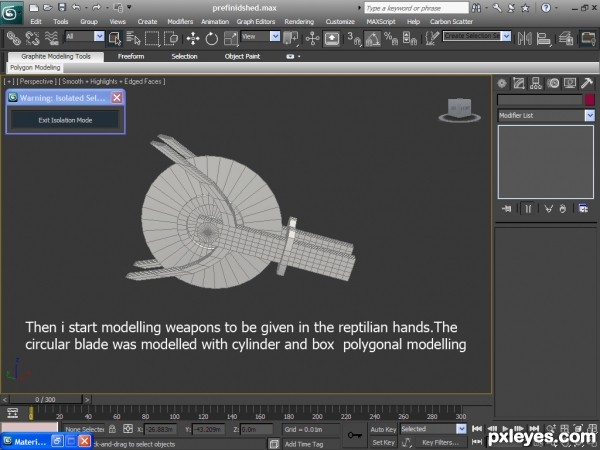Click the Configure Modifier Sets icon
The width and height of the screenshot is (600, 450).
tap(583, 209)
